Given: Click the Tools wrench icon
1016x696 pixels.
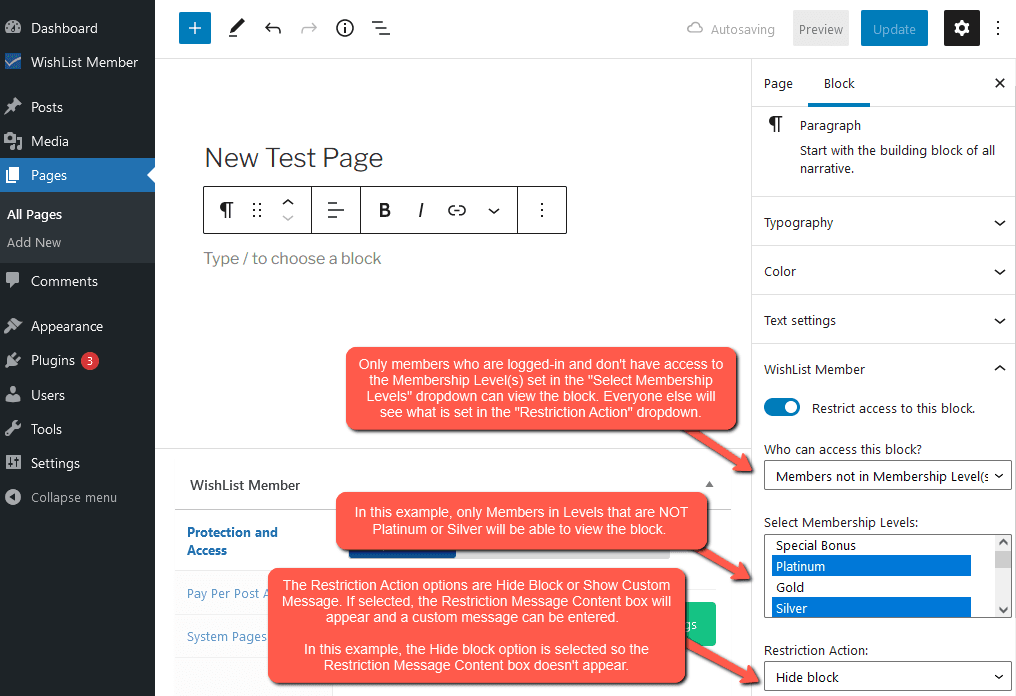Looking at the screenshot, I should [13, 428].
